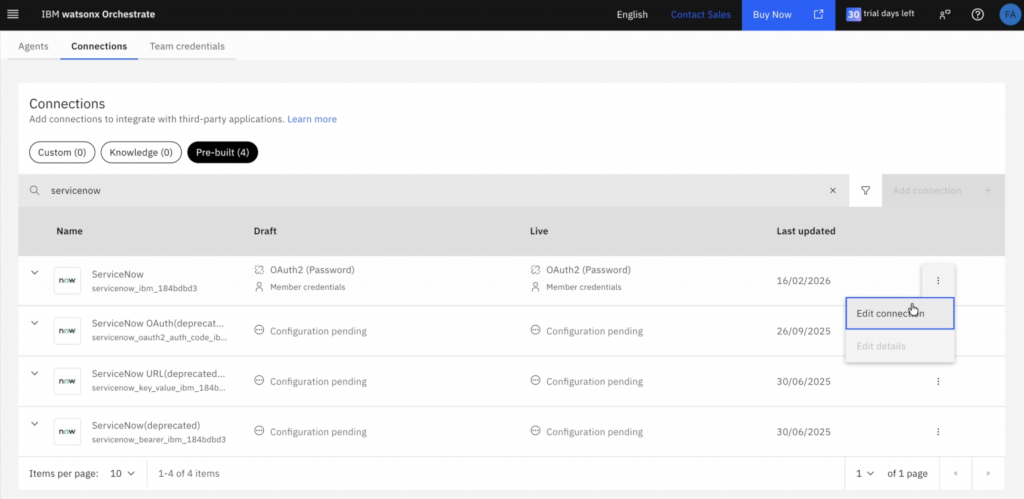Click the Buy Now external link icon
Screen dimensions: 1024x499
[x=818, y=14]
